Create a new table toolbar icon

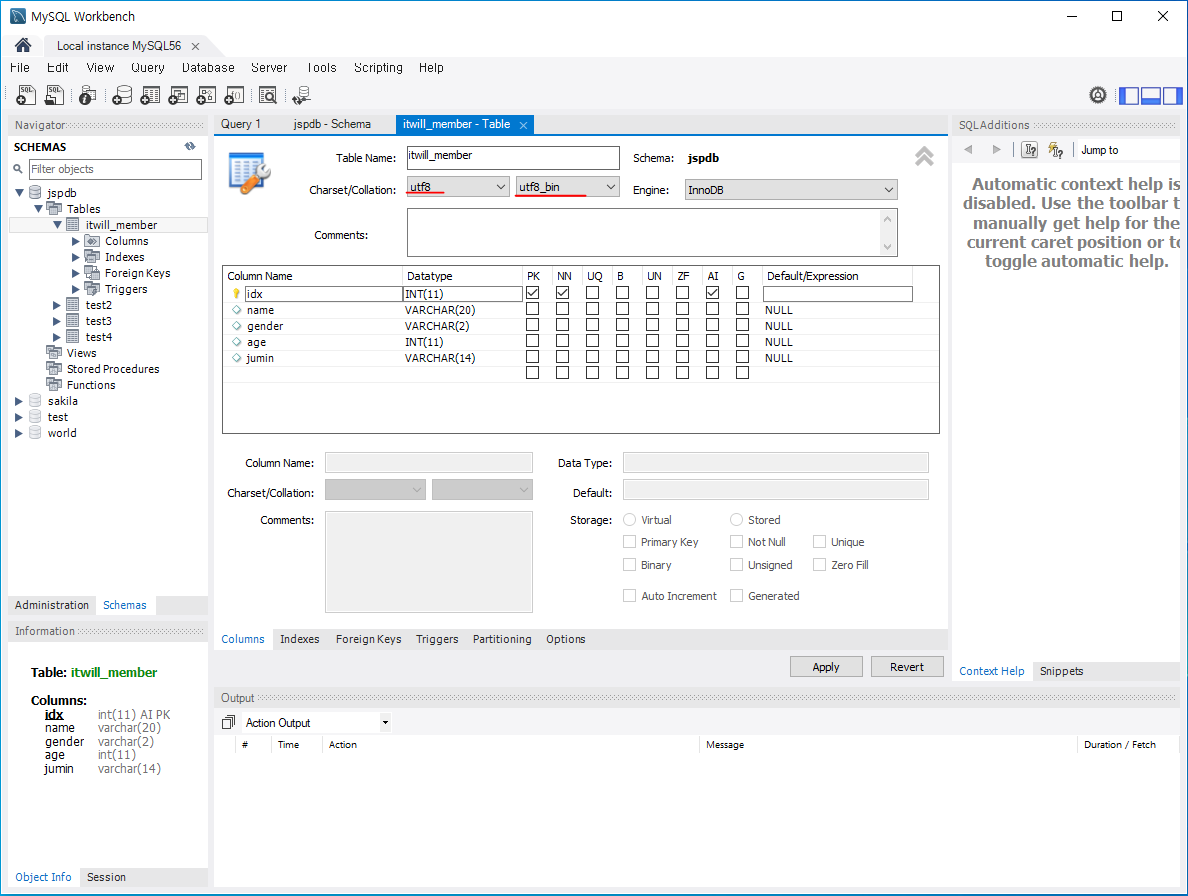pyautogui.click(x=150, y=95)
